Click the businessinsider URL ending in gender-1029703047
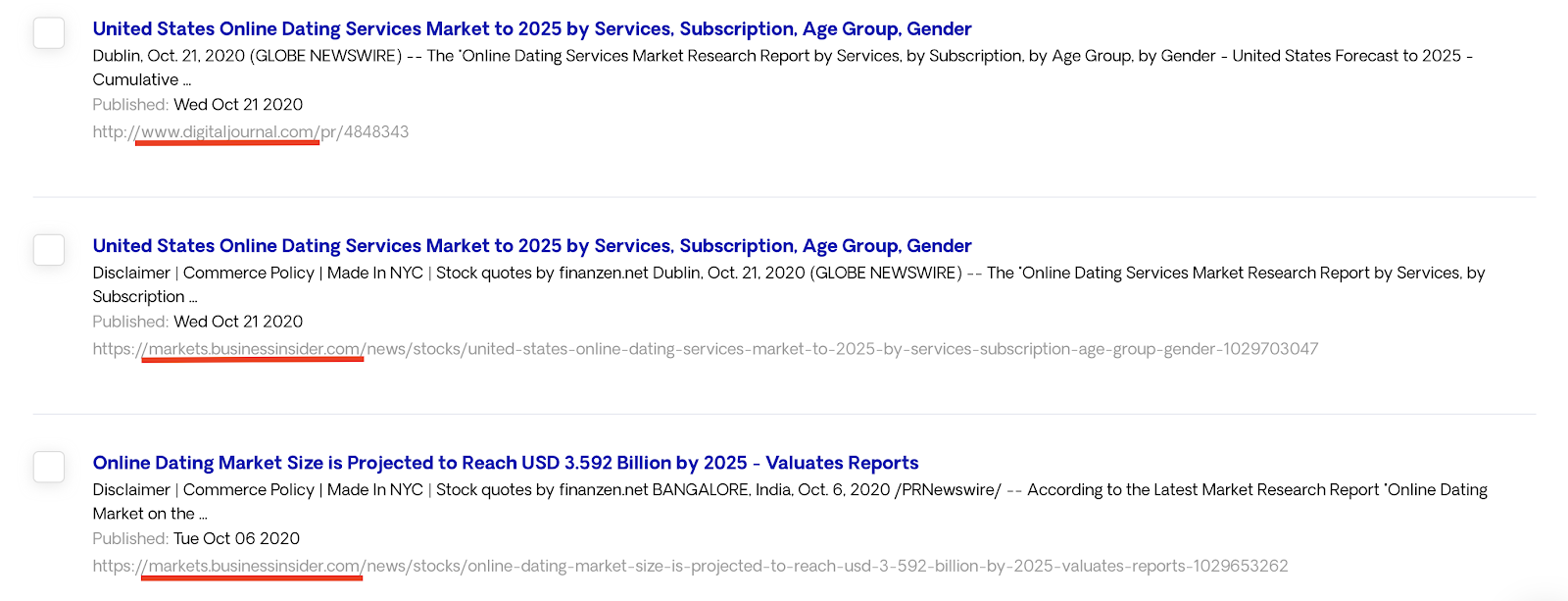The image size is (1568, 601). pos(706,348)
